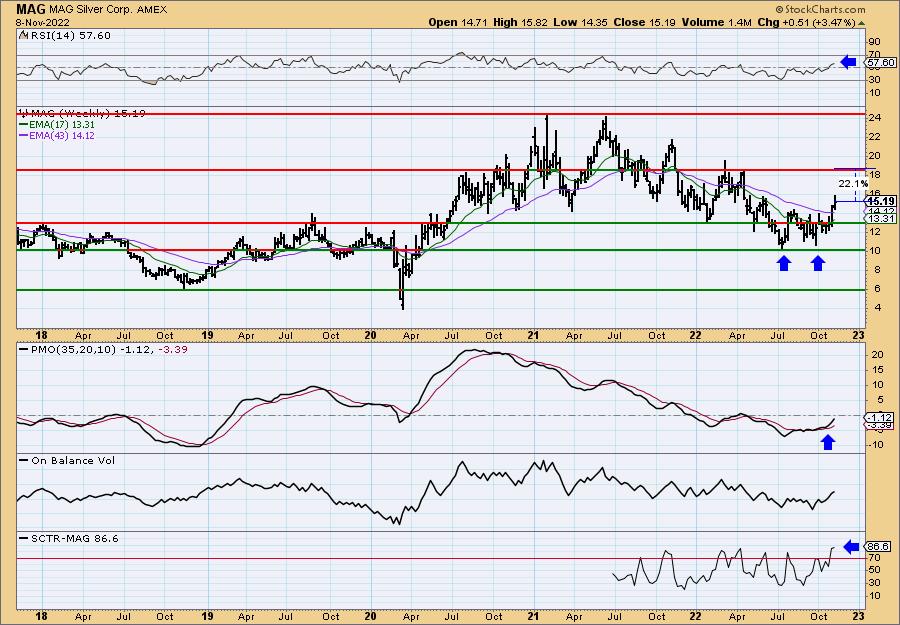The width and height of the screenshot is (900, 625).
Task: Click the Open 14.71 value
Action: pos(458,23)
